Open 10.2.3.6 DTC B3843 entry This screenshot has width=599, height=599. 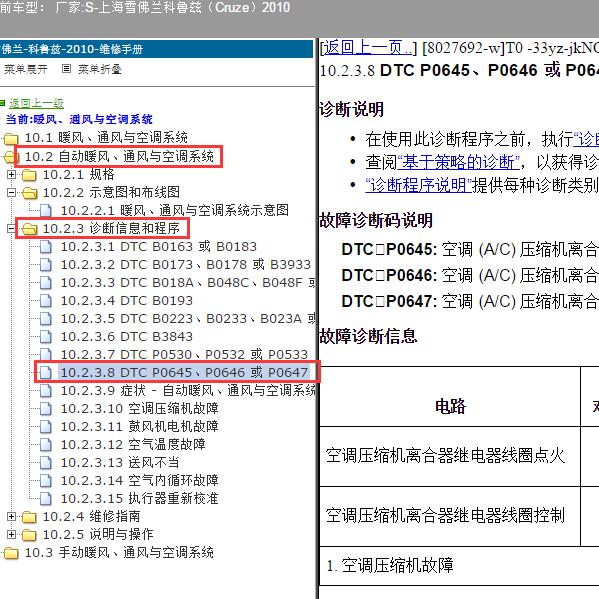[126, 337]
